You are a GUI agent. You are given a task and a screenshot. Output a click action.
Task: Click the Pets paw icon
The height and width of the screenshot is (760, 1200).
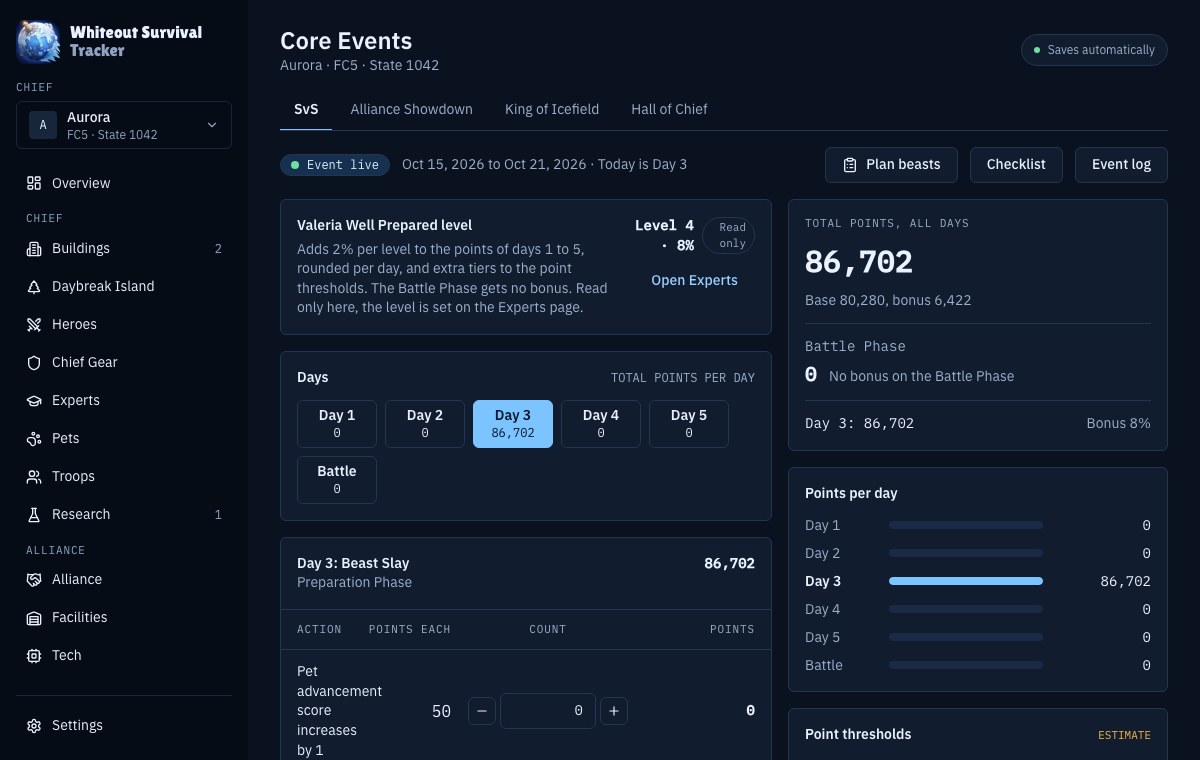coord(34,438)
